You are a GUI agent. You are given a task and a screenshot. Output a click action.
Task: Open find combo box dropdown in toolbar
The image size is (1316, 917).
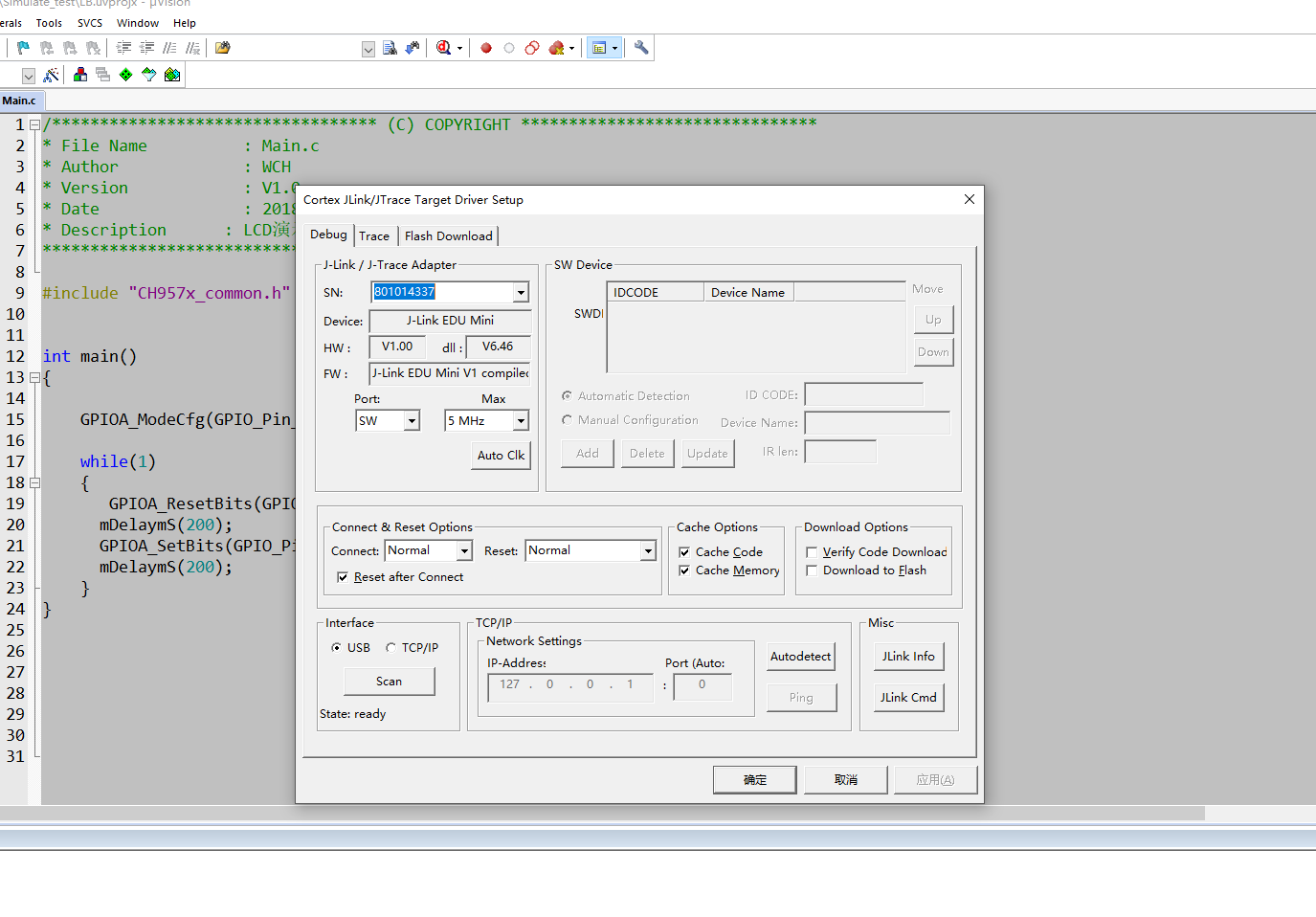click(x=368, y=49)
